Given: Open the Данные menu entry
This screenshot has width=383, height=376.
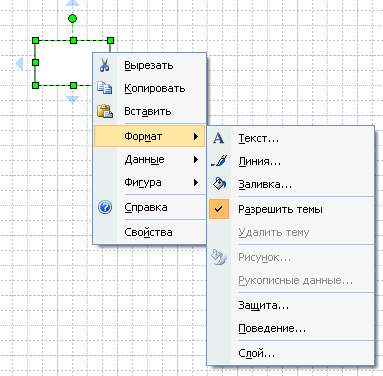Looking at the screenshot, I should [150, 159].
